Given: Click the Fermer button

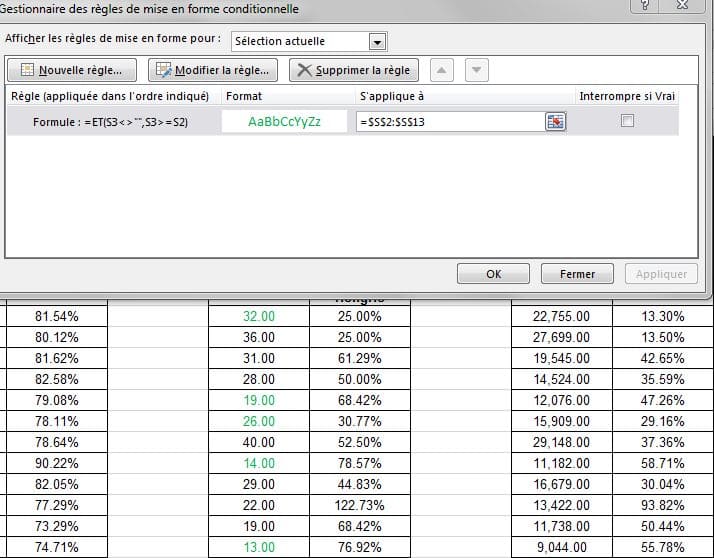Looking at the screenshot, I should pos(577,274).
